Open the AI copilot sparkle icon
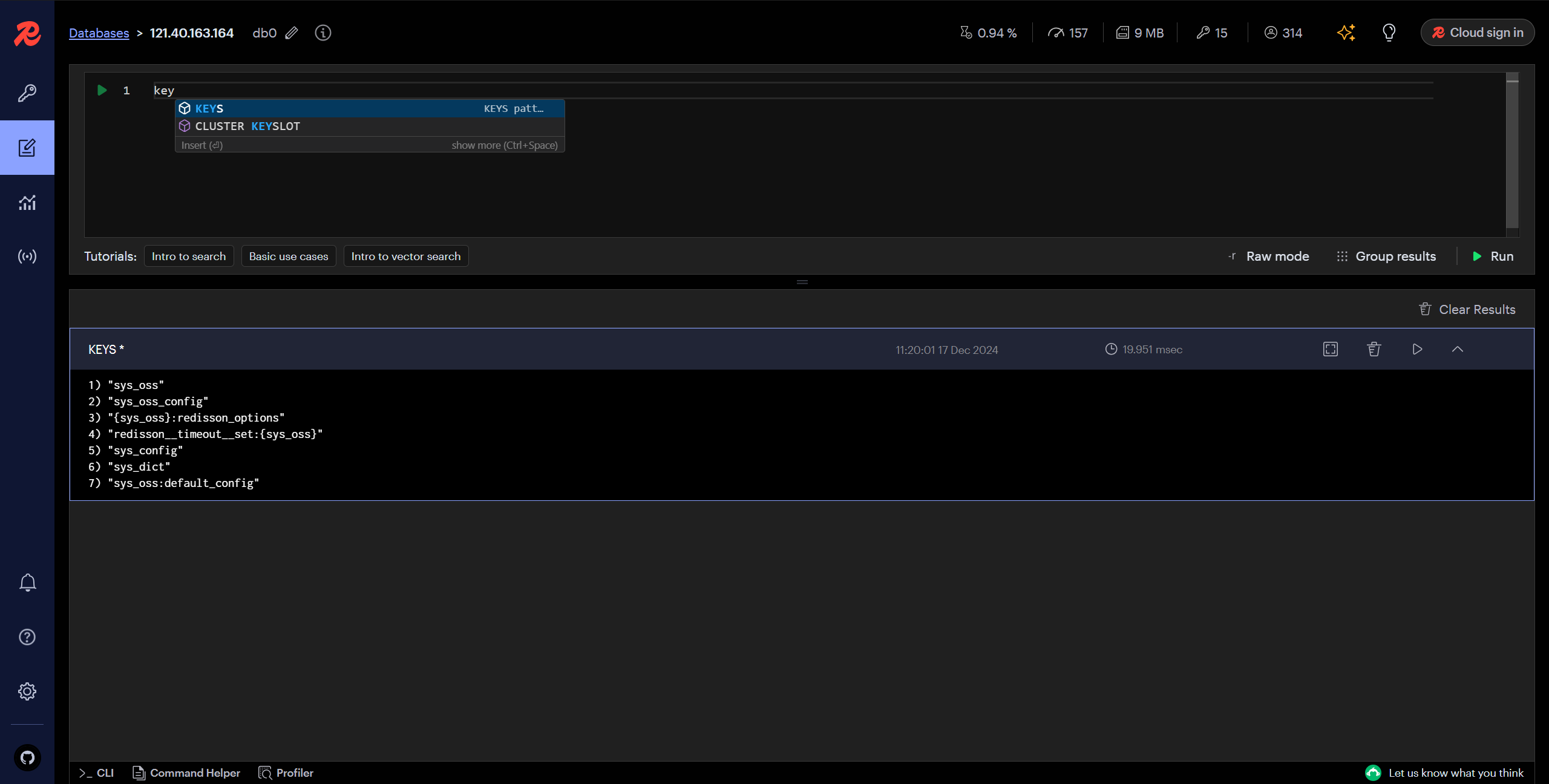The width and height of the screenshot is (1549, 784). [x=1346, y=33]
